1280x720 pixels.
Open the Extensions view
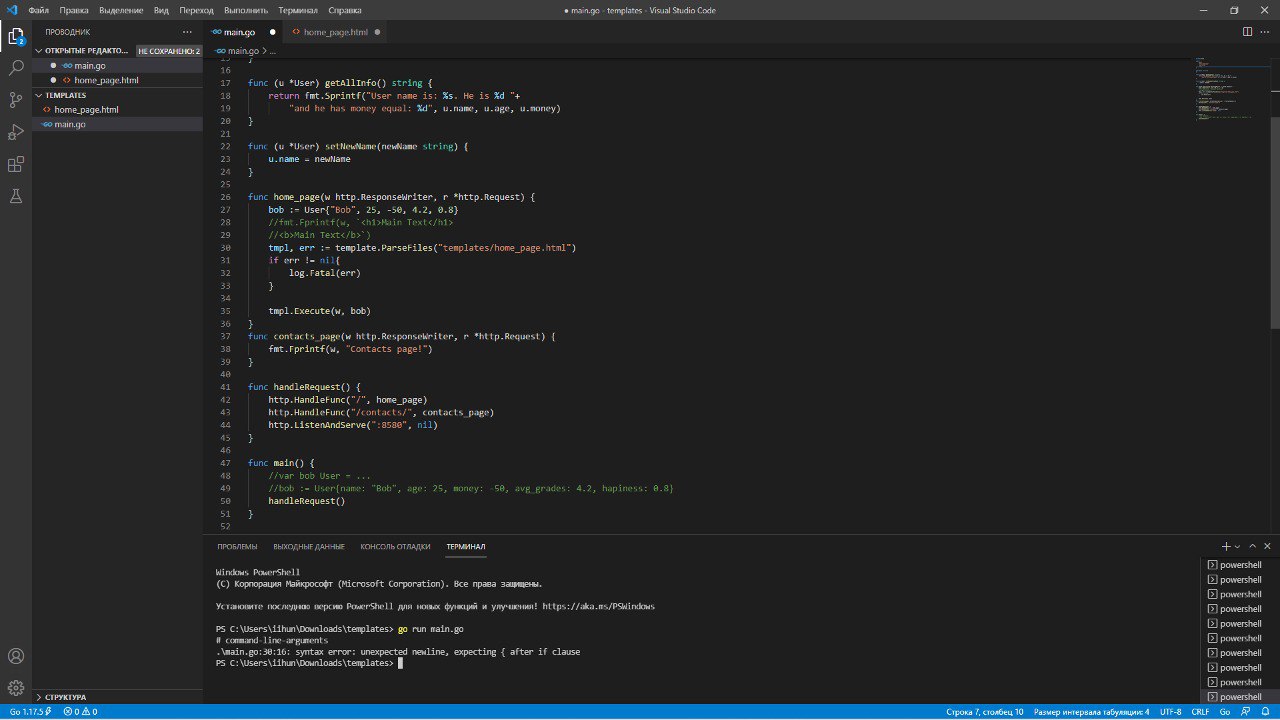click(x=16, y=164)
